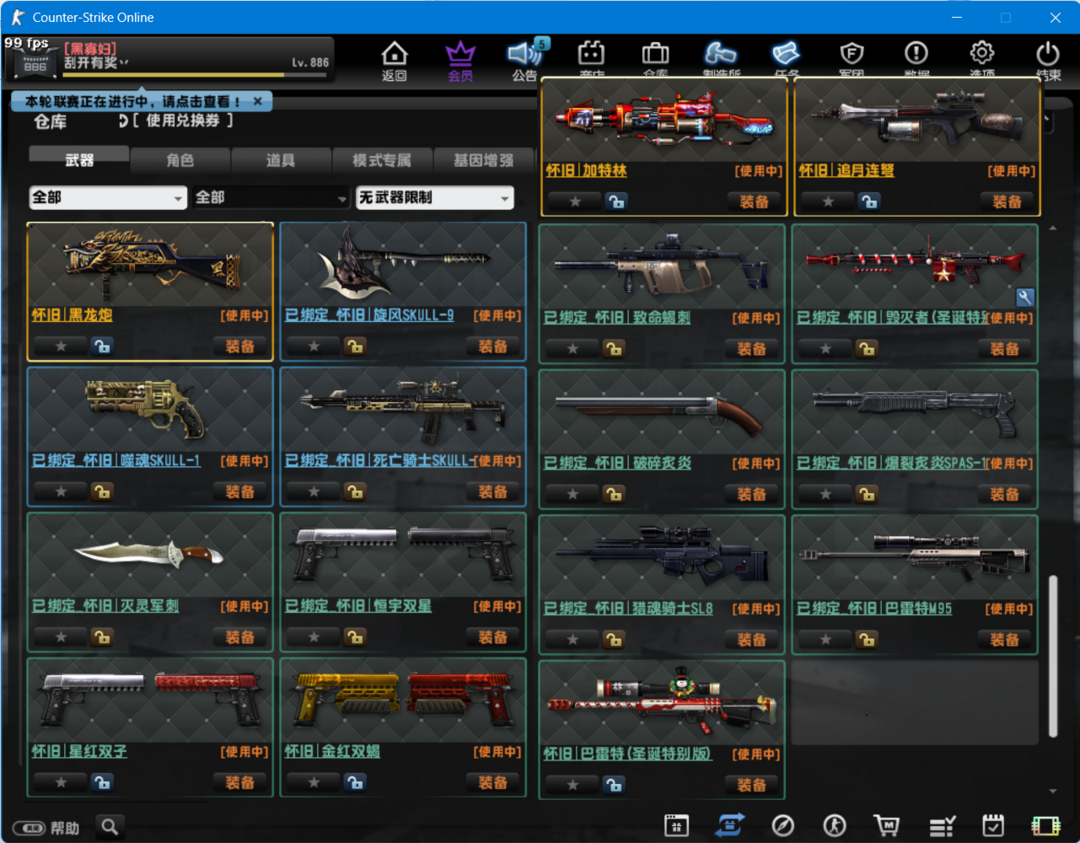Viewport: 1080px width, 843px height.
Task: Open the briefcase warehouse icon in the top bar
Action: (655, 54)
